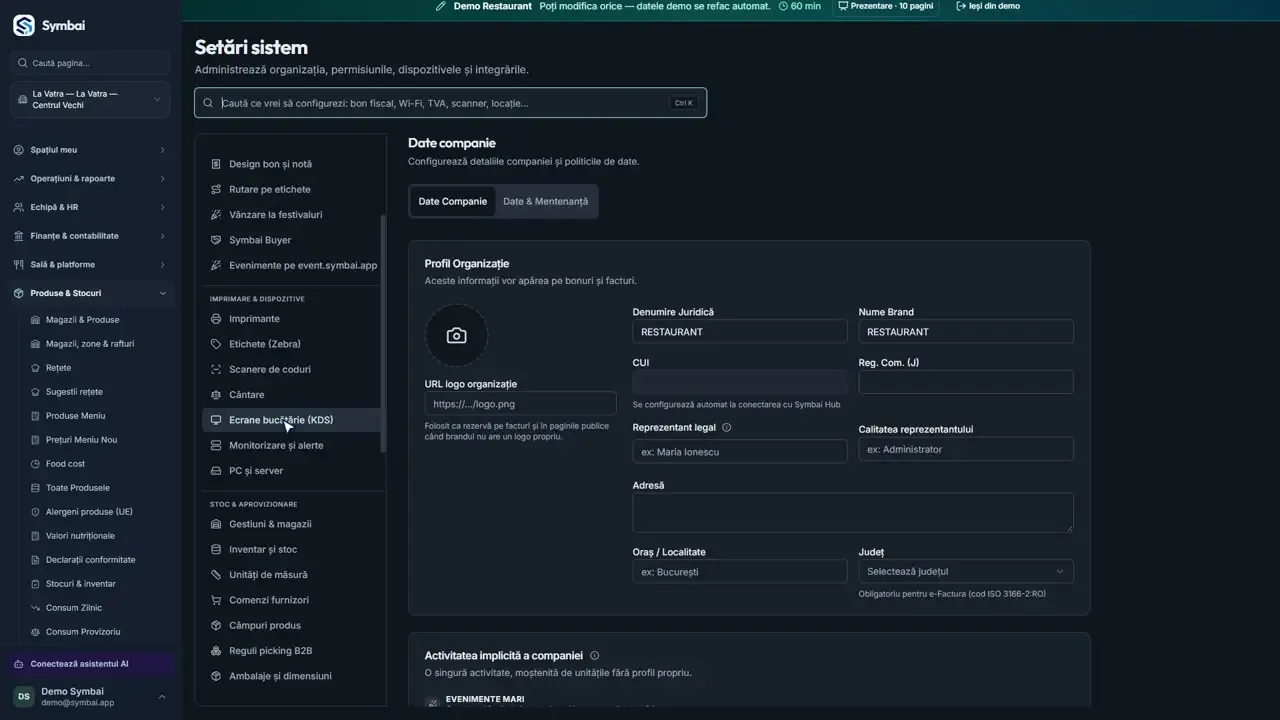Open Imprimante printer icon in settings list
Image resolution: width=1280 pixels, height=720 pixels.
(216, 319)
